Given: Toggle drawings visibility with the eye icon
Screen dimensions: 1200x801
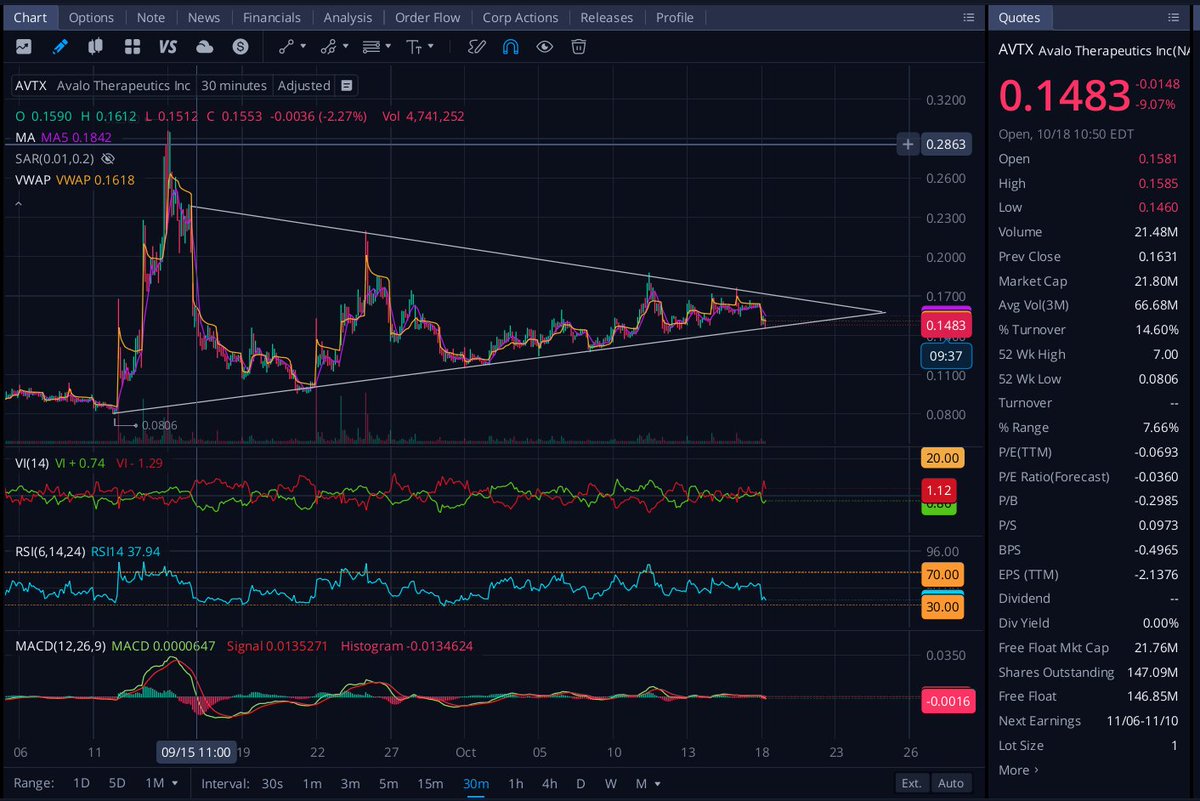Looking at the screenshot, I should pyautogui.click(x=544, y=46).
